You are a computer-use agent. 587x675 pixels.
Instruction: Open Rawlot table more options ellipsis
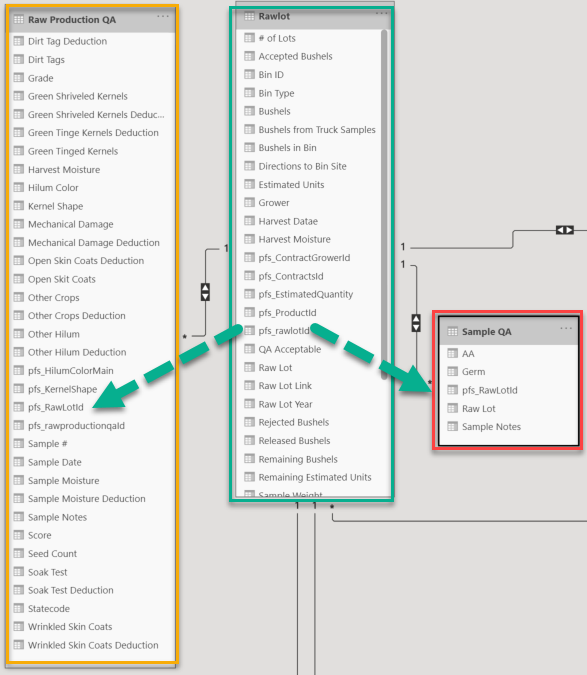tap(381, 13)
